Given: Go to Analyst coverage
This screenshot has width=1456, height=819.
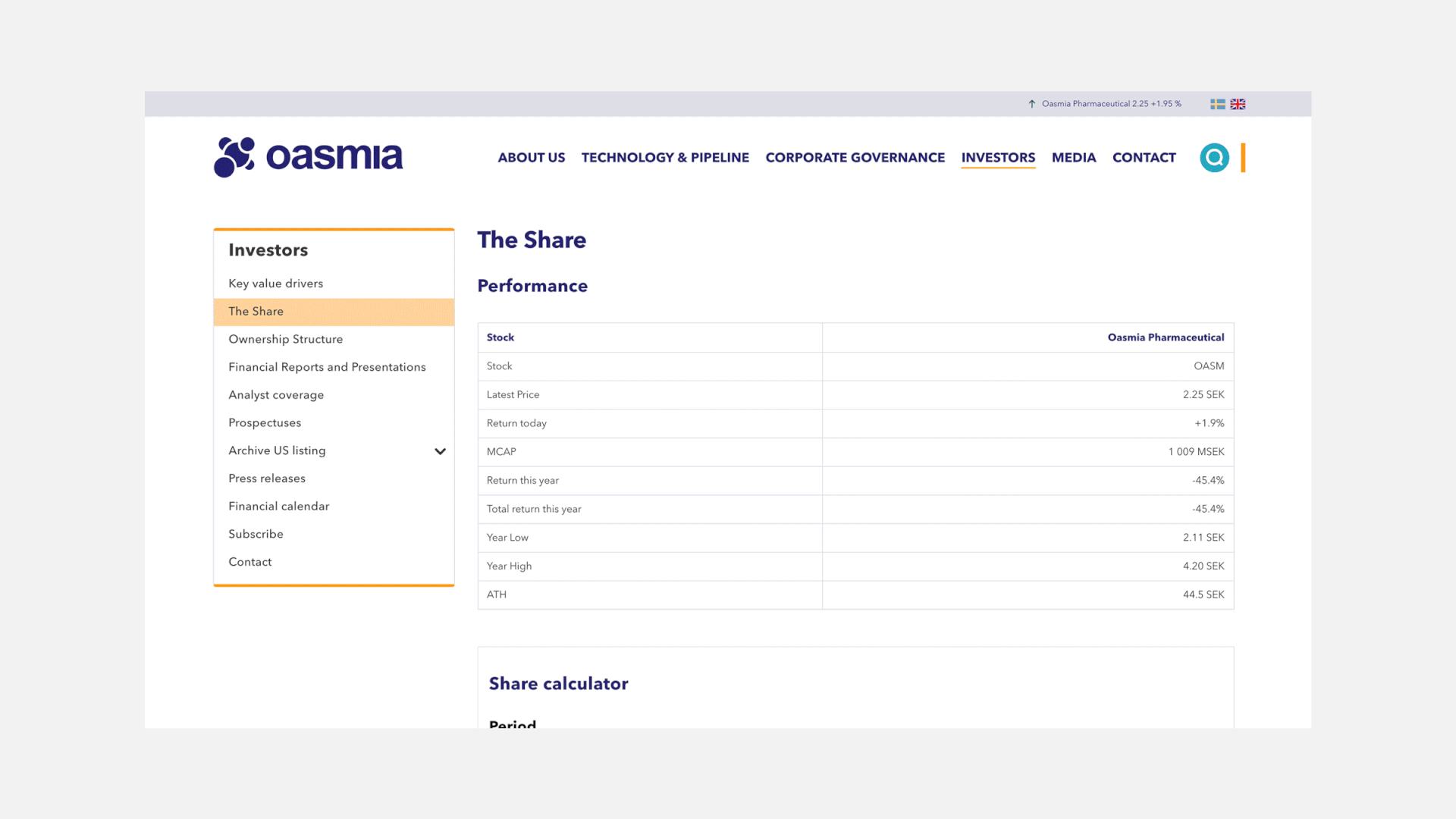Looking at the screenshot, I should click(x=276, y=395).
